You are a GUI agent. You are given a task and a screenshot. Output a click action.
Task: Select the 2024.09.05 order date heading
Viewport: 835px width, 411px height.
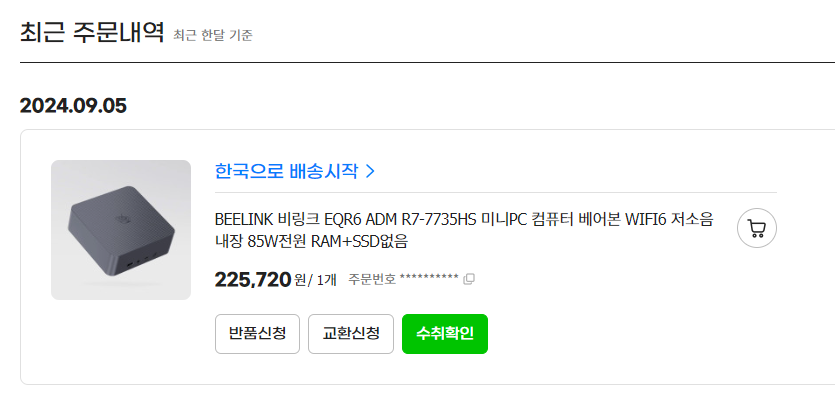click(x=73, y=106)
